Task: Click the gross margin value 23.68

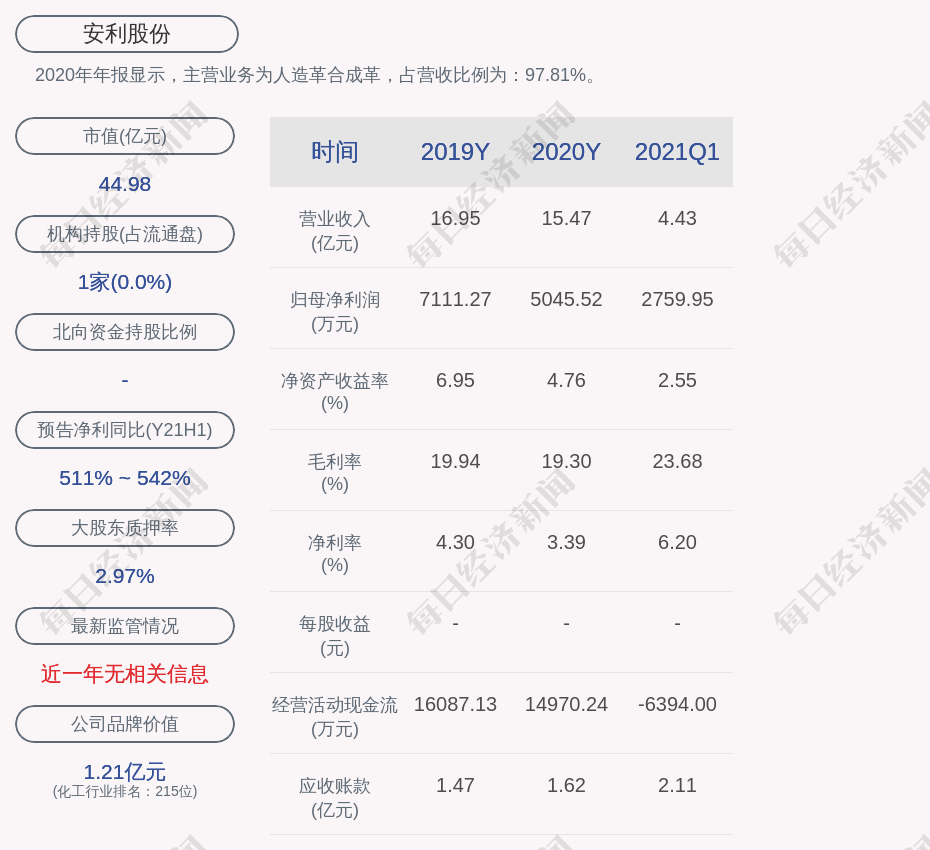Action: click(677, 461)
